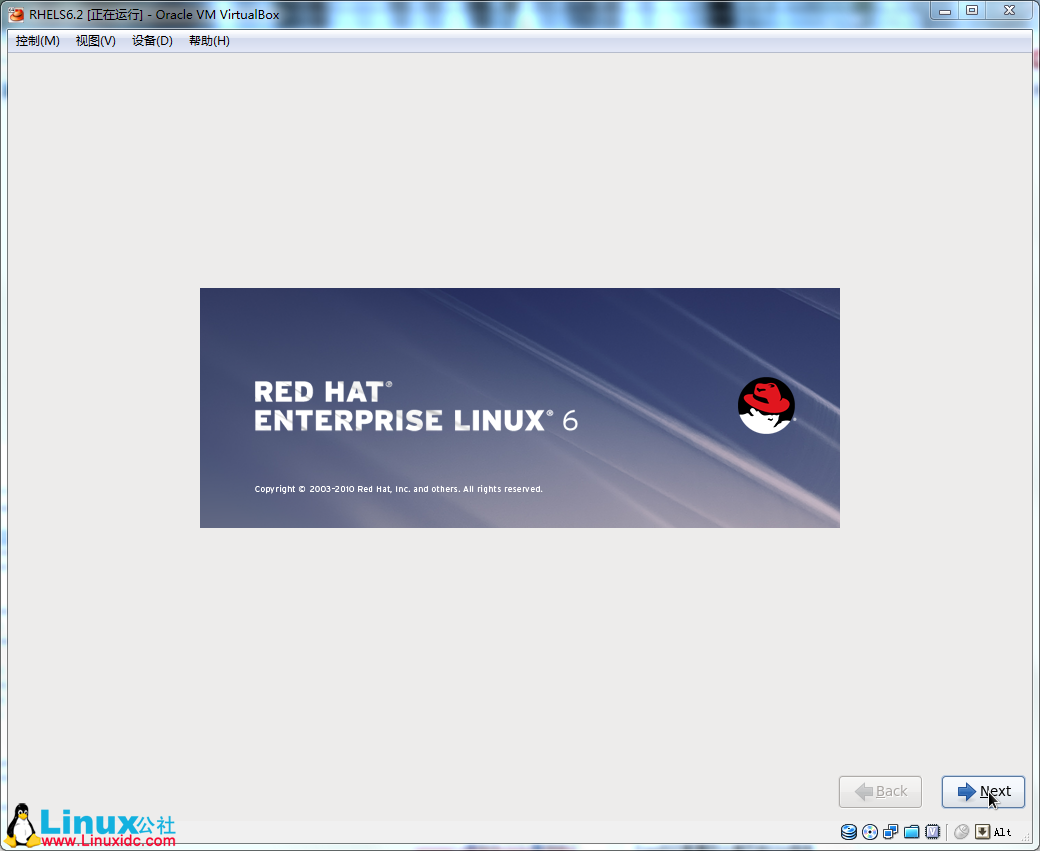
Task: Click the window resize grip in status bar
Action: [1025, 838]
